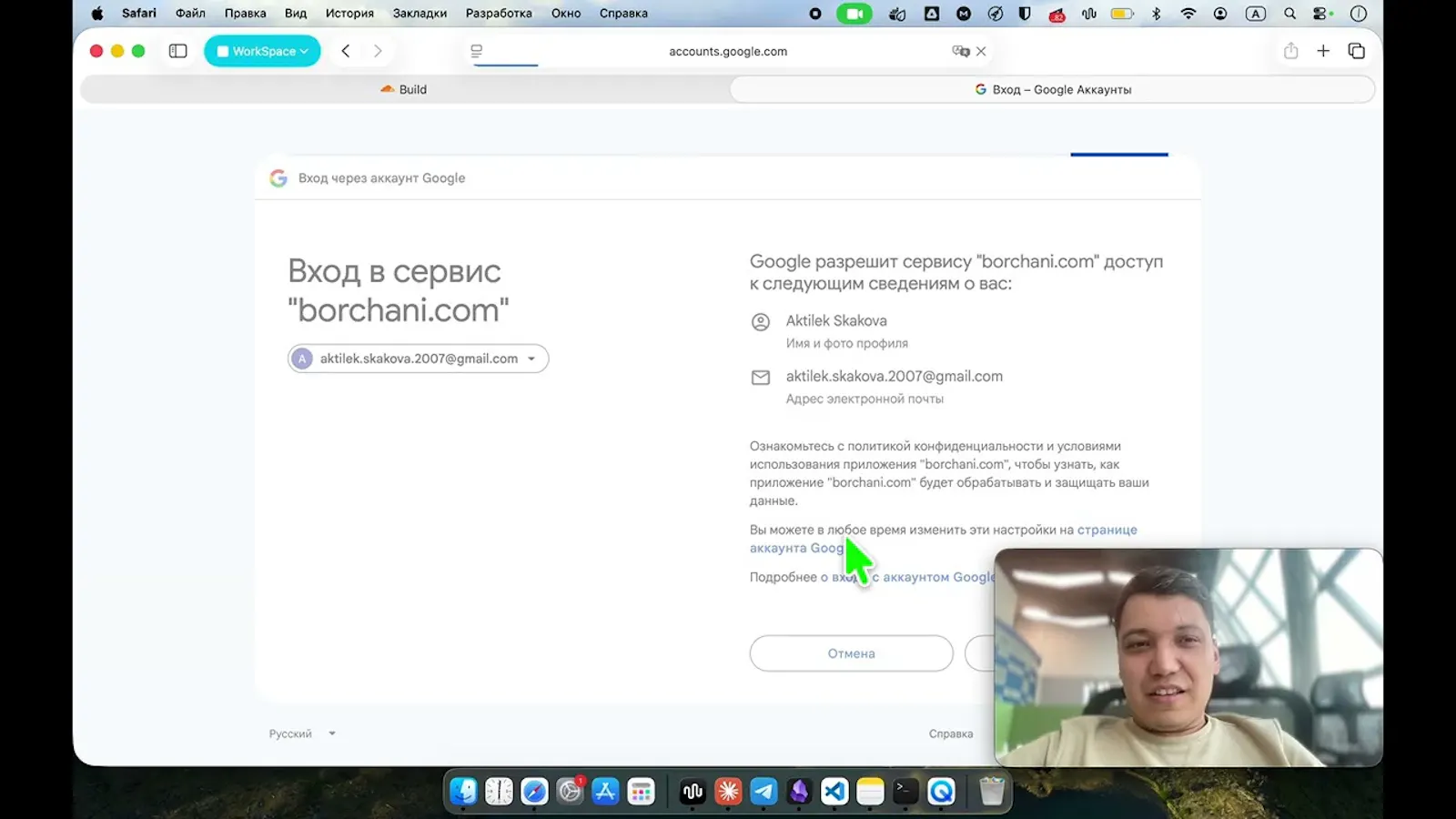
Task: Open the Trash in the Dock
Action: (992, 792)
